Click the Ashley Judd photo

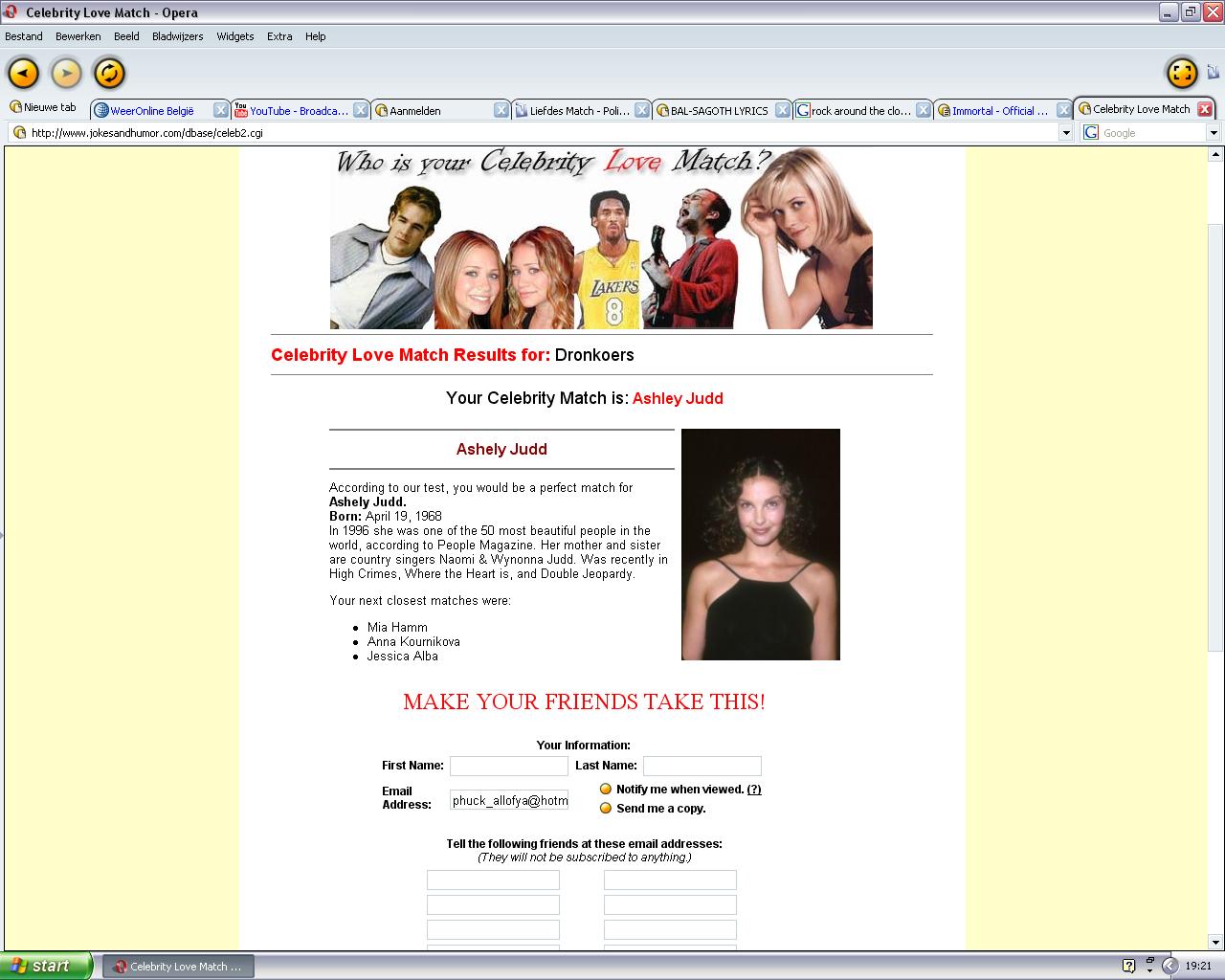760,545
